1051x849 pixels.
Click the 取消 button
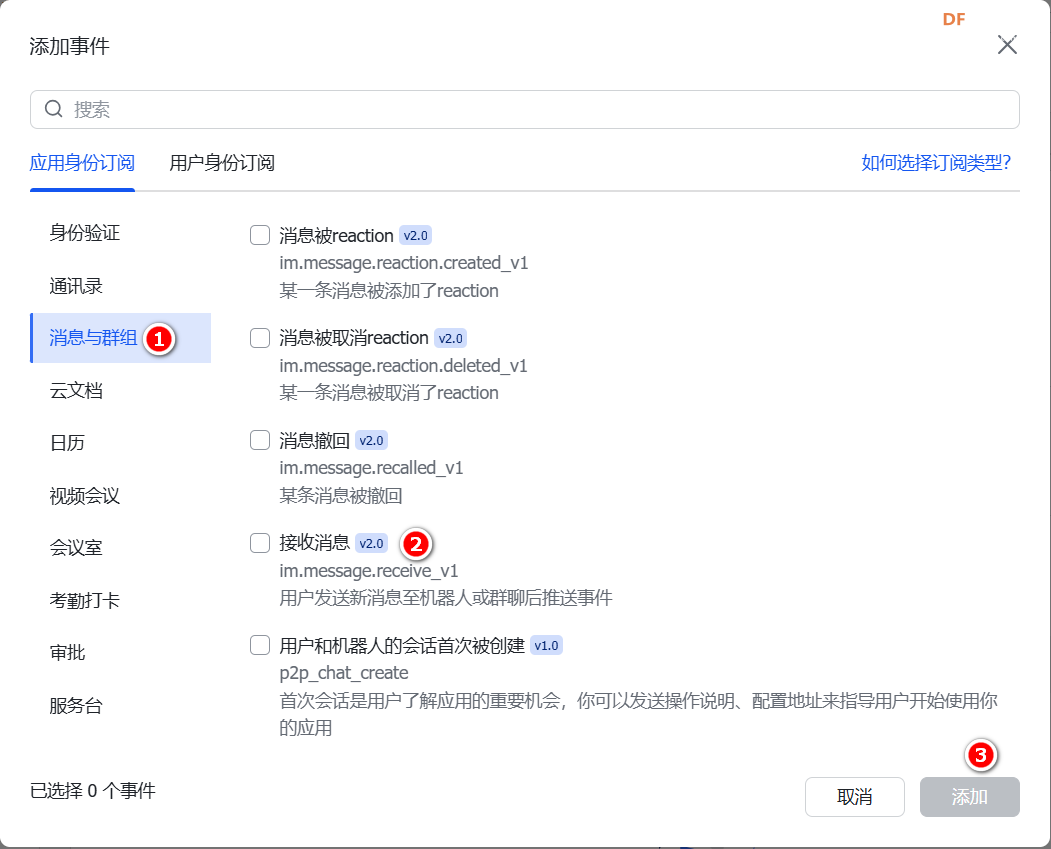click(855, 797)
